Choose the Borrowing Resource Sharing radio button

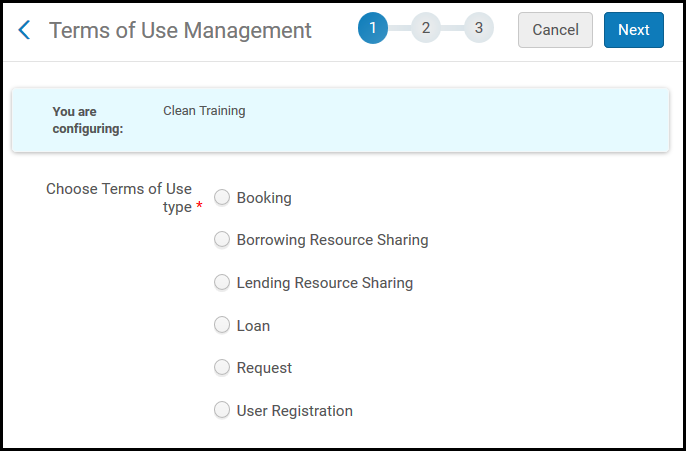pyautogui.click(x=222, y=240)
